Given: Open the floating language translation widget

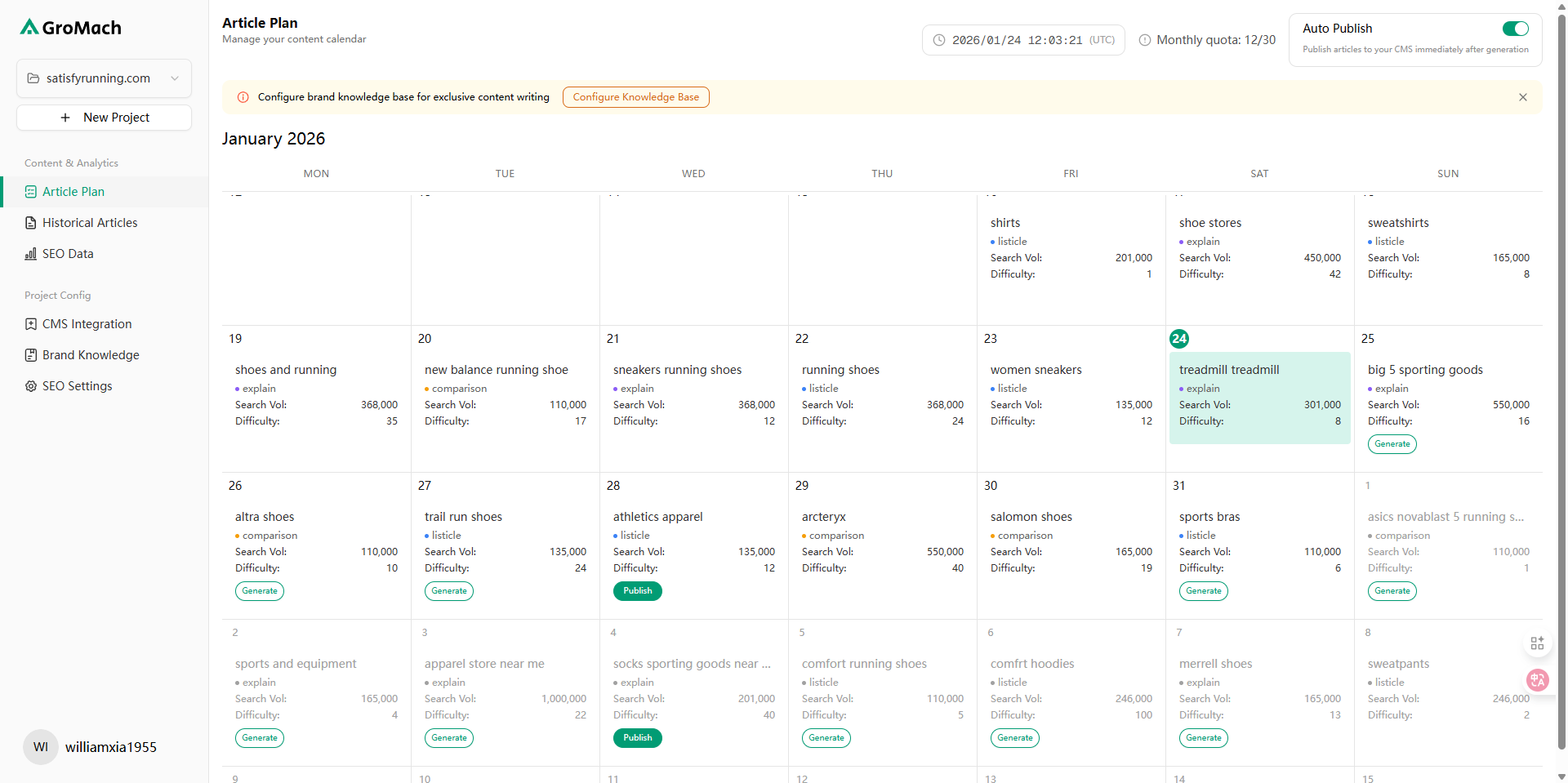Looking at the screenshot, I should click(1538, 680).
